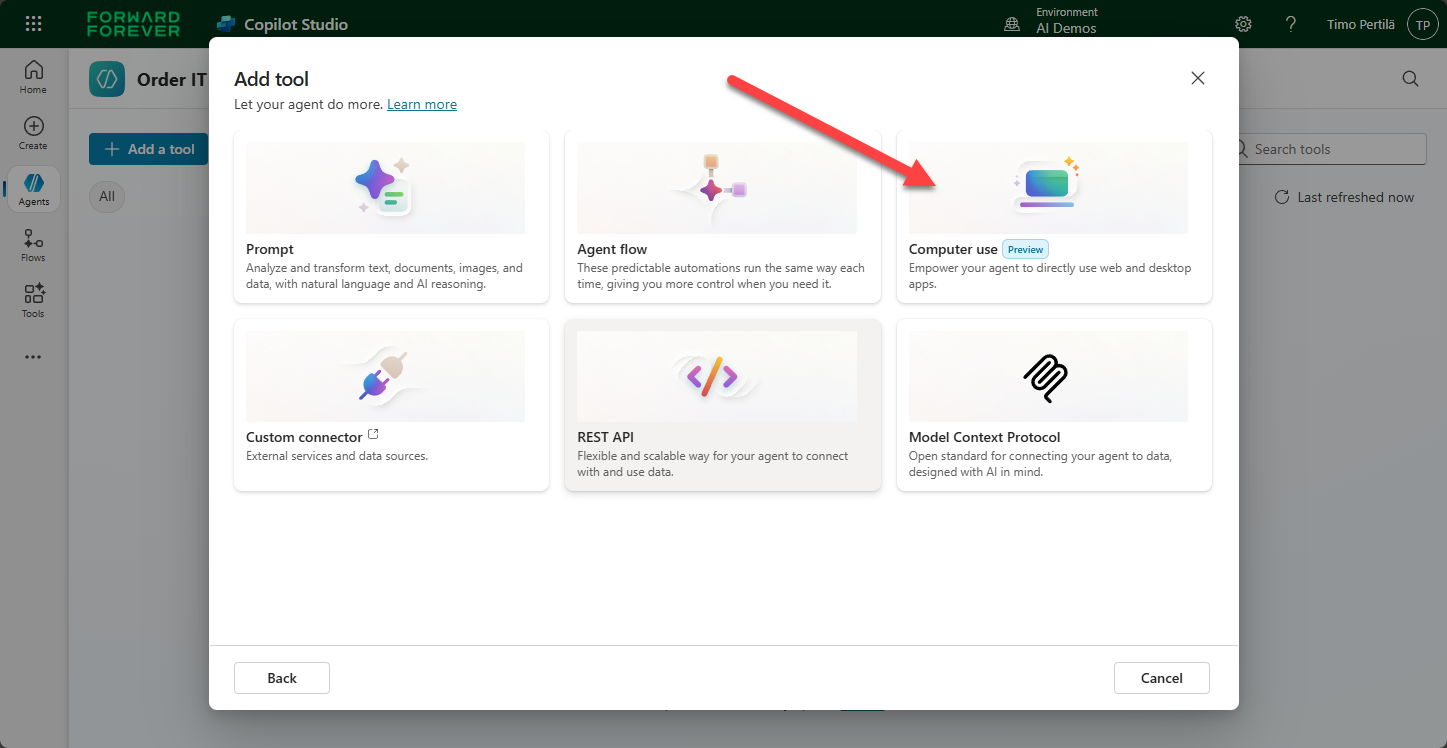1447x748 pixels.
Task: Click Cancel to dismiss Add tool
Action: pos(1161,678)
